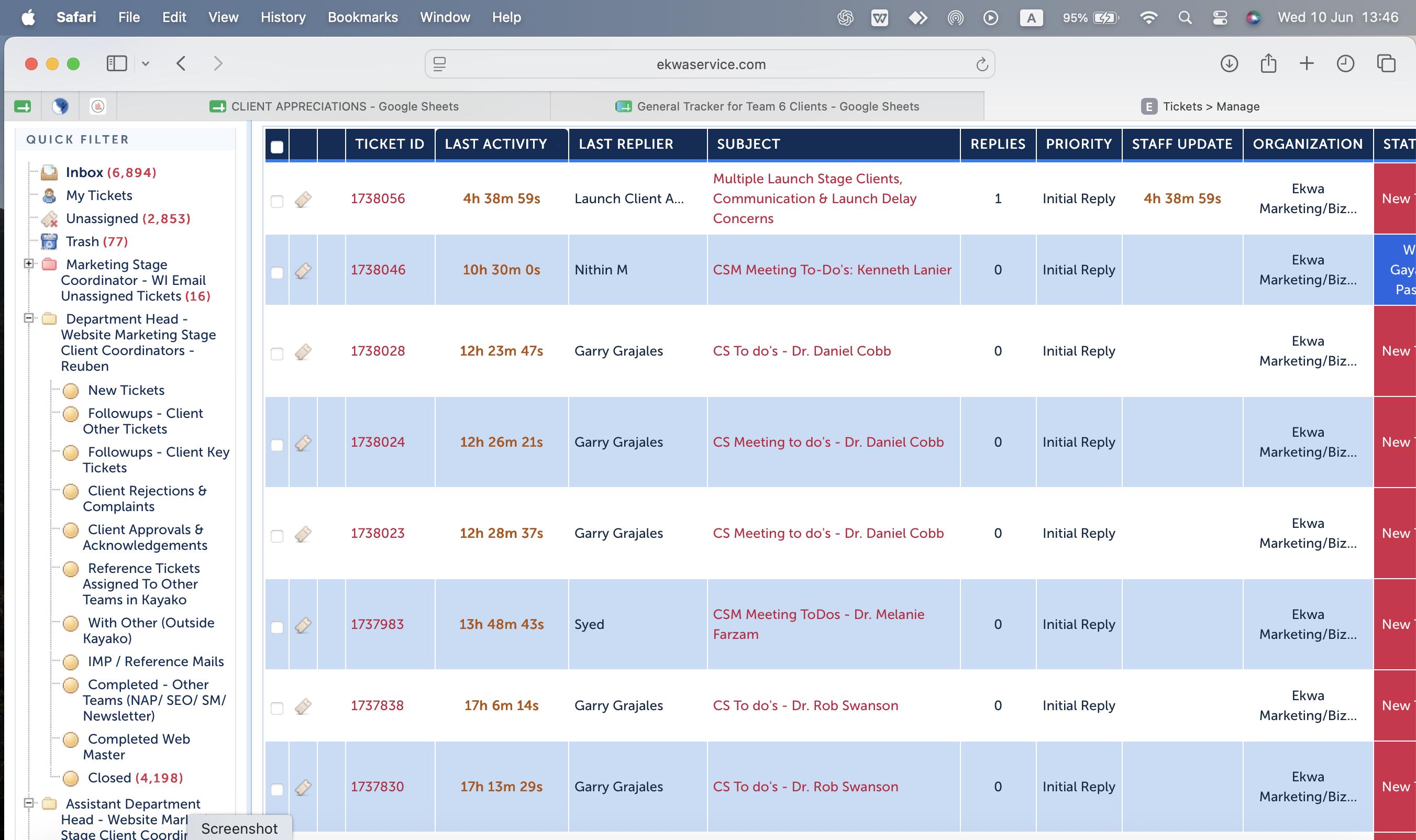The width and height of the screenshot is (1416, 840).
Task: Tick the checkbox for ticket 1738046
Action: coord(276,273)
